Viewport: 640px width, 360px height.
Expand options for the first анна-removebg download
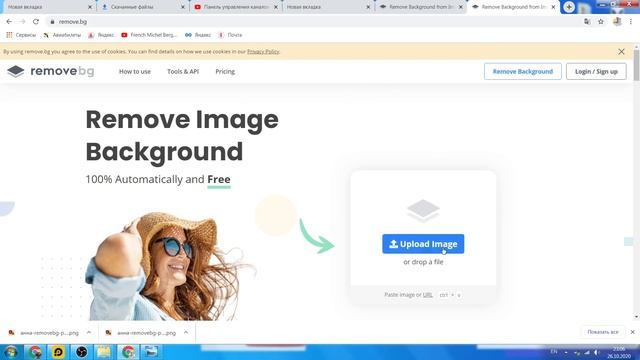pyautogui.click(x=89, y=333)
